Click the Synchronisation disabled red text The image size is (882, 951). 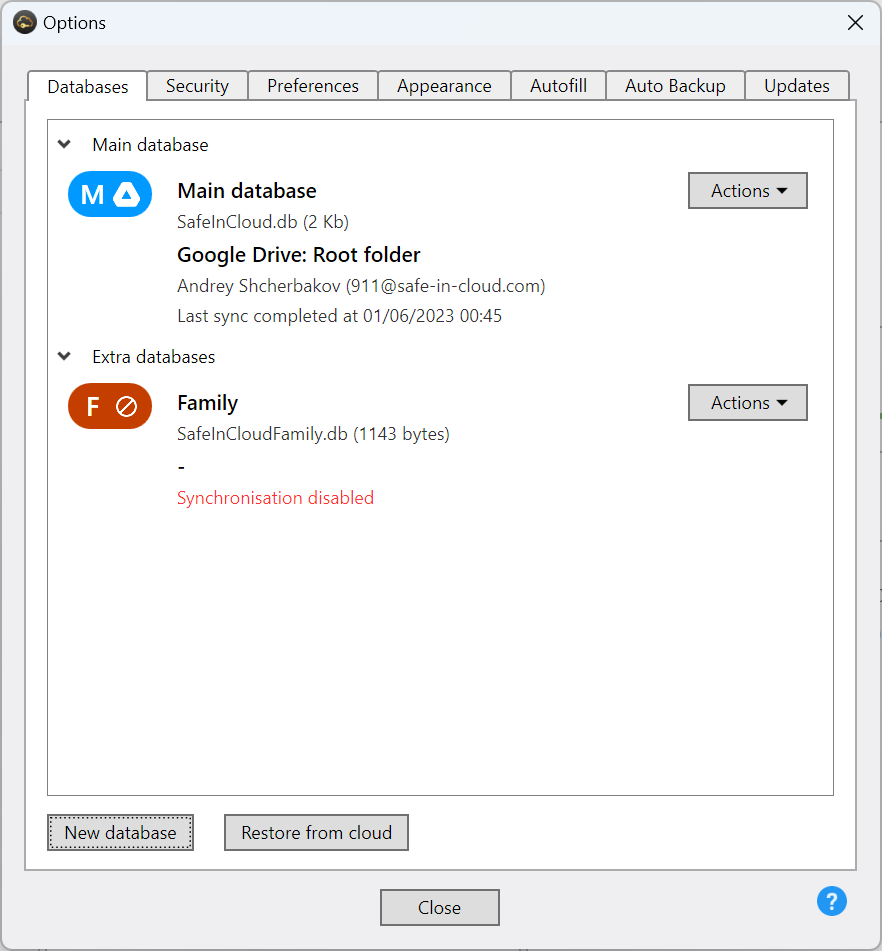275,498
